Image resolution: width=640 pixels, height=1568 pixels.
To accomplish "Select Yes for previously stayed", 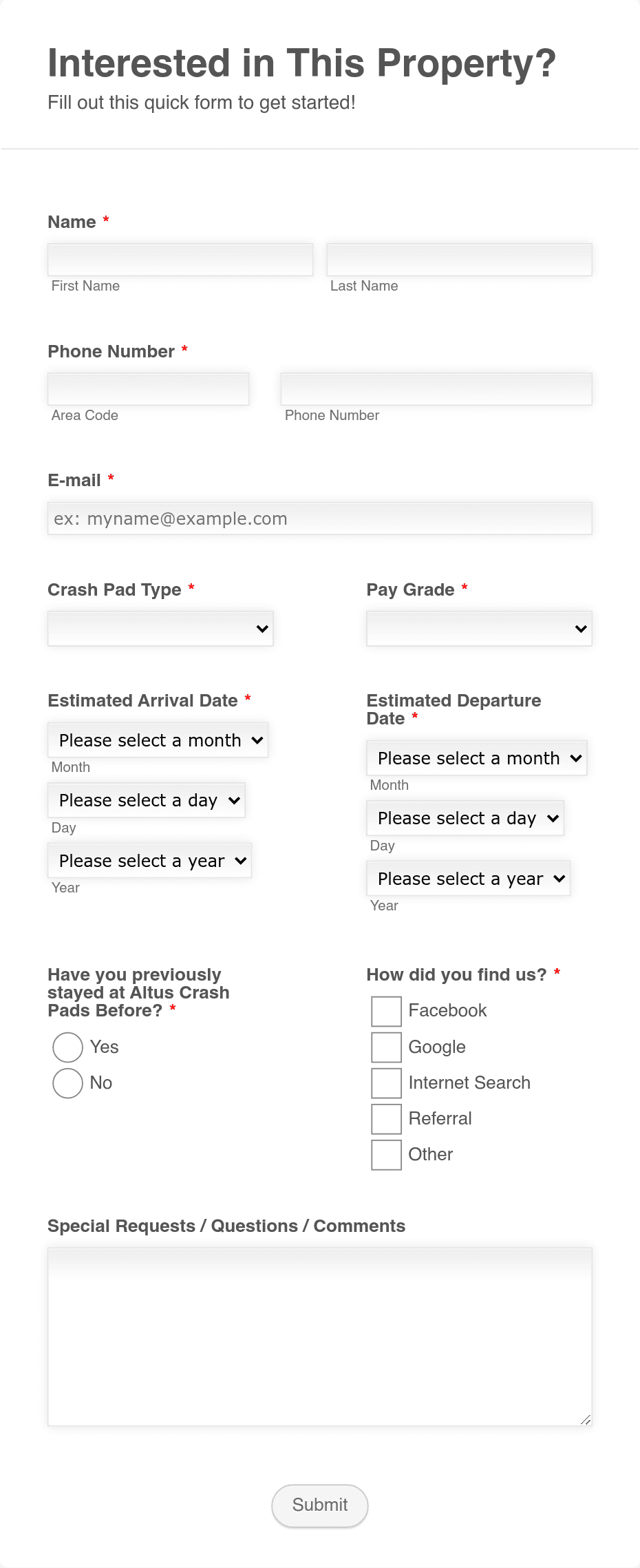I will tap(67, 1047).
